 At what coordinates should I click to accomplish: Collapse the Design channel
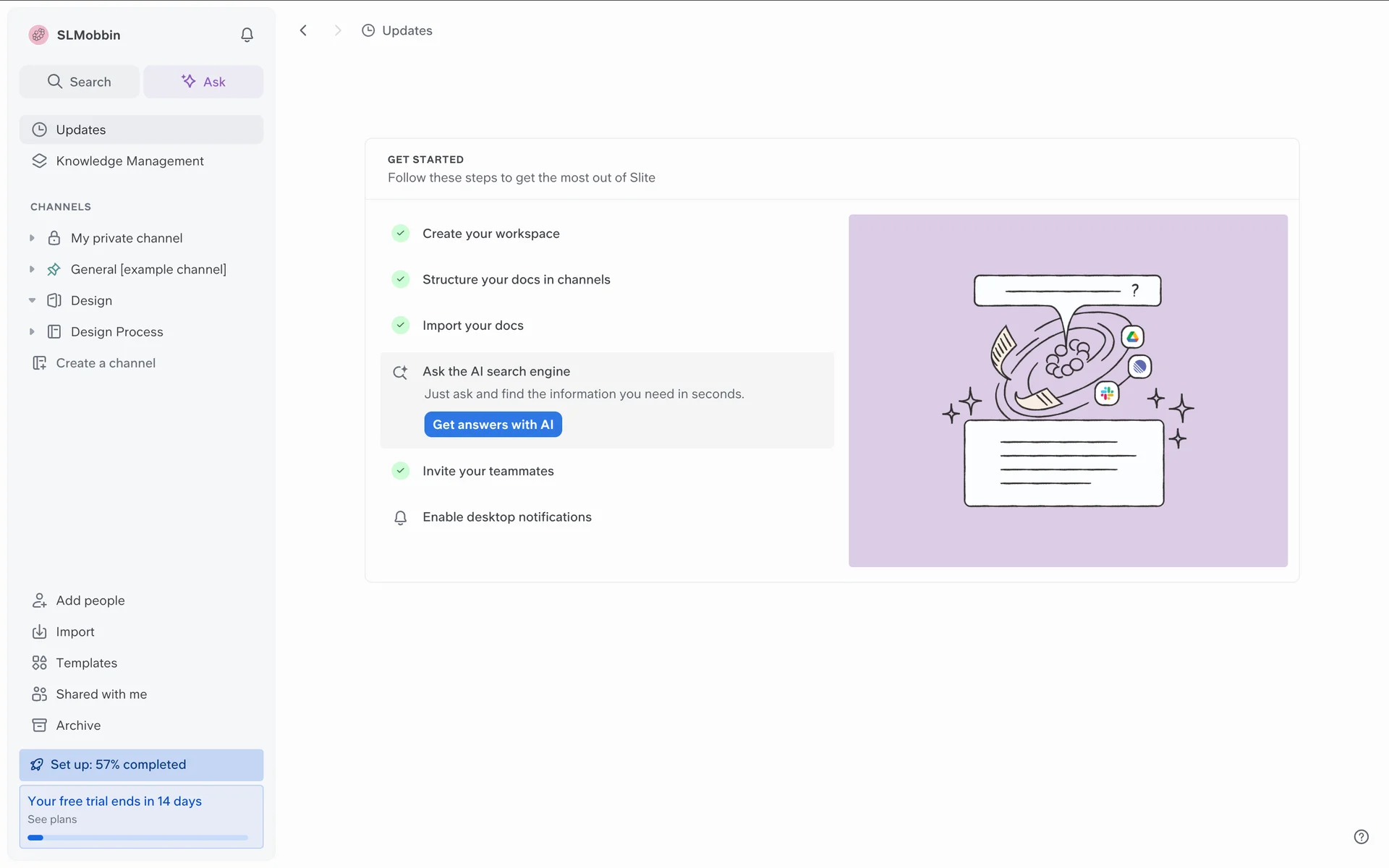[x=32, y=300]
